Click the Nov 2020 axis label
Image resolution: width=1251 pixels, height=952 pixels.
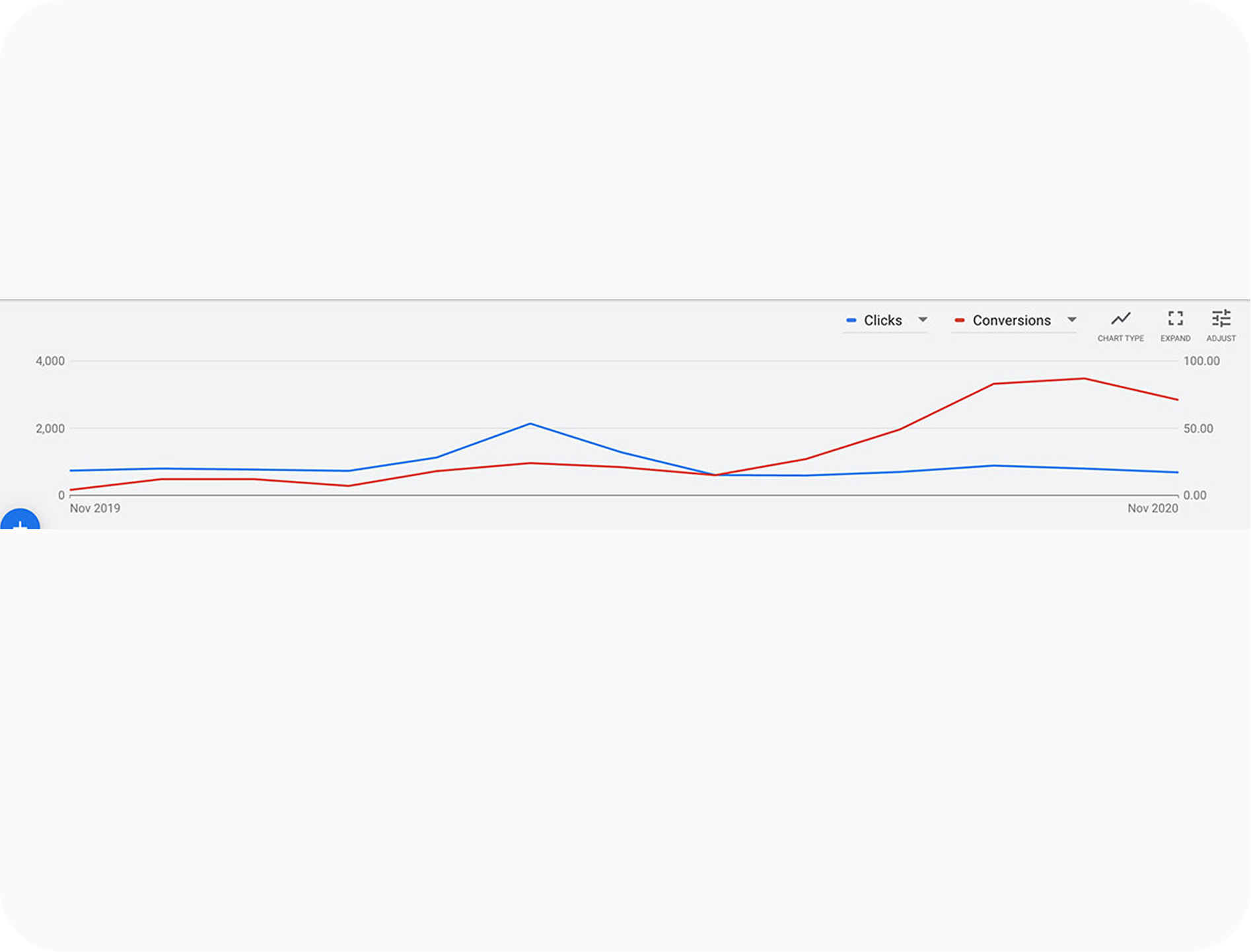point(1153,508)
